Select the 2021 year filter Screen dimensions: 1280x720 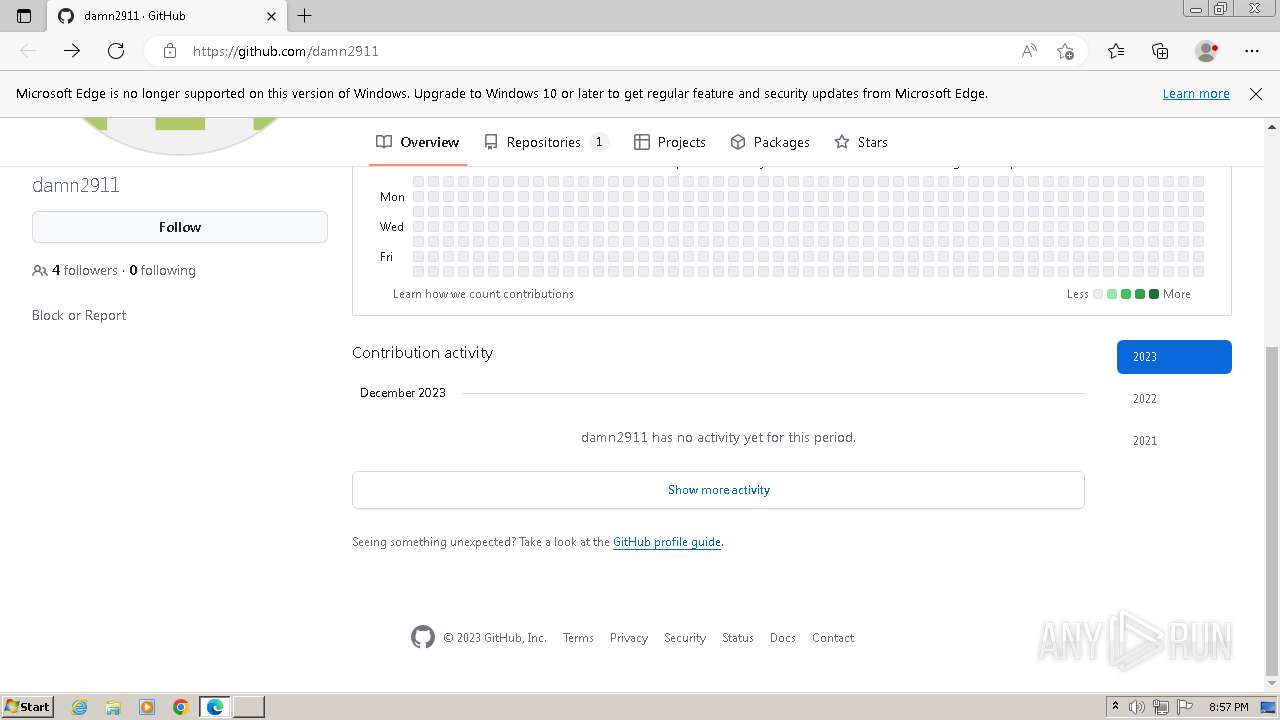1174,441
